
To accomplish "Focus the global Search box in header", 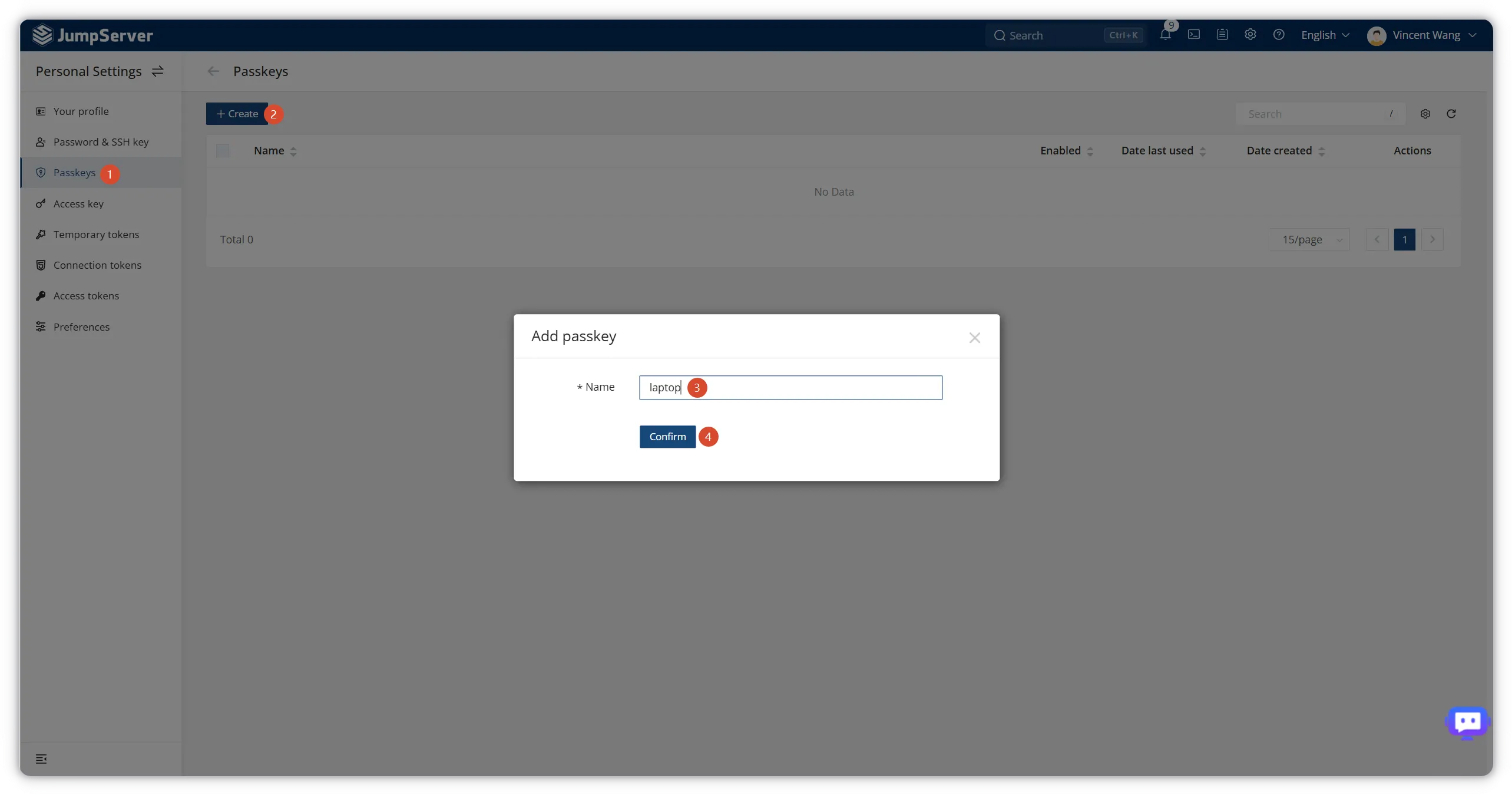I will click(1066, 35).
